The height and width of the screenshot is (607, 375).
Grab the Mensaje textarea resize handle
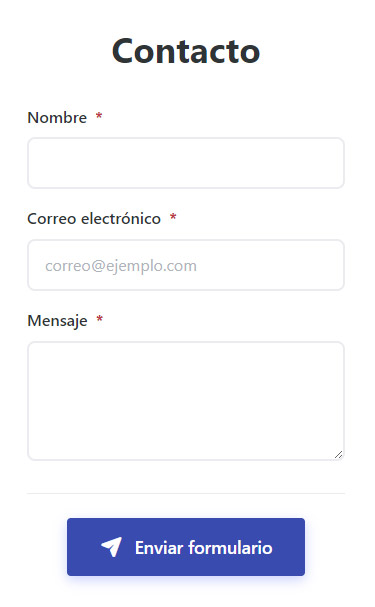(338, 454)
